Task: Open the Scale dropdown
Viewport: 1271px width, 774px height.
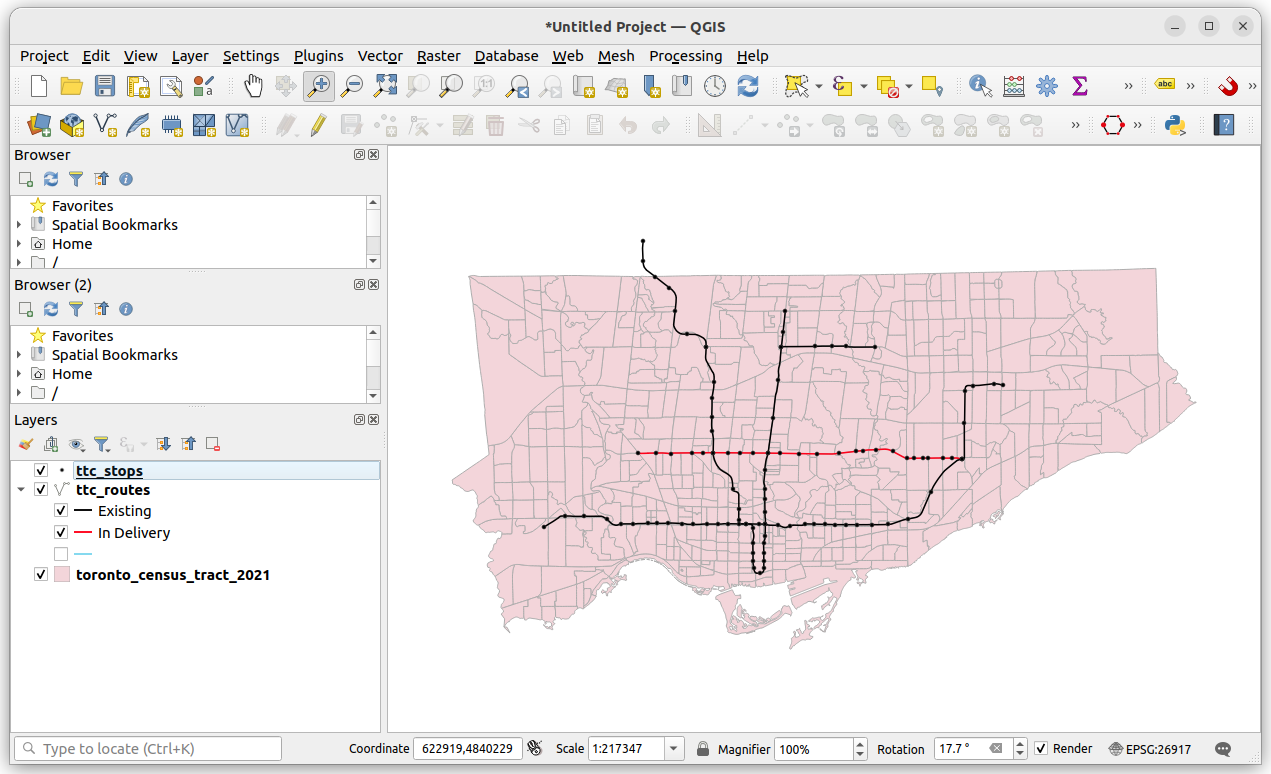Action: pos(672,748)
